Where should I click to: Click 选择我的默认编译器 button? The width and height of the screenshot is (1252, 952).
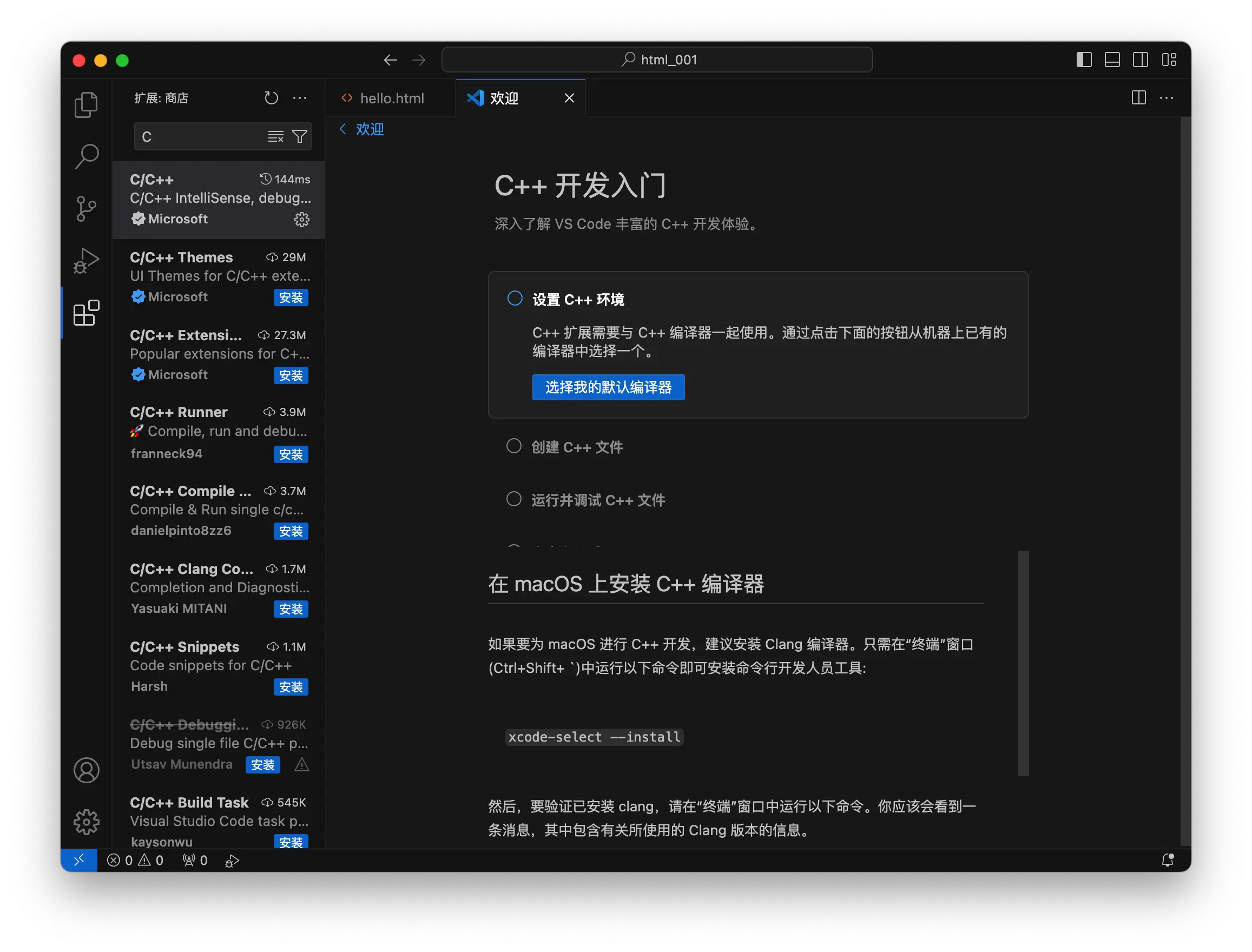tap(608, 387)
